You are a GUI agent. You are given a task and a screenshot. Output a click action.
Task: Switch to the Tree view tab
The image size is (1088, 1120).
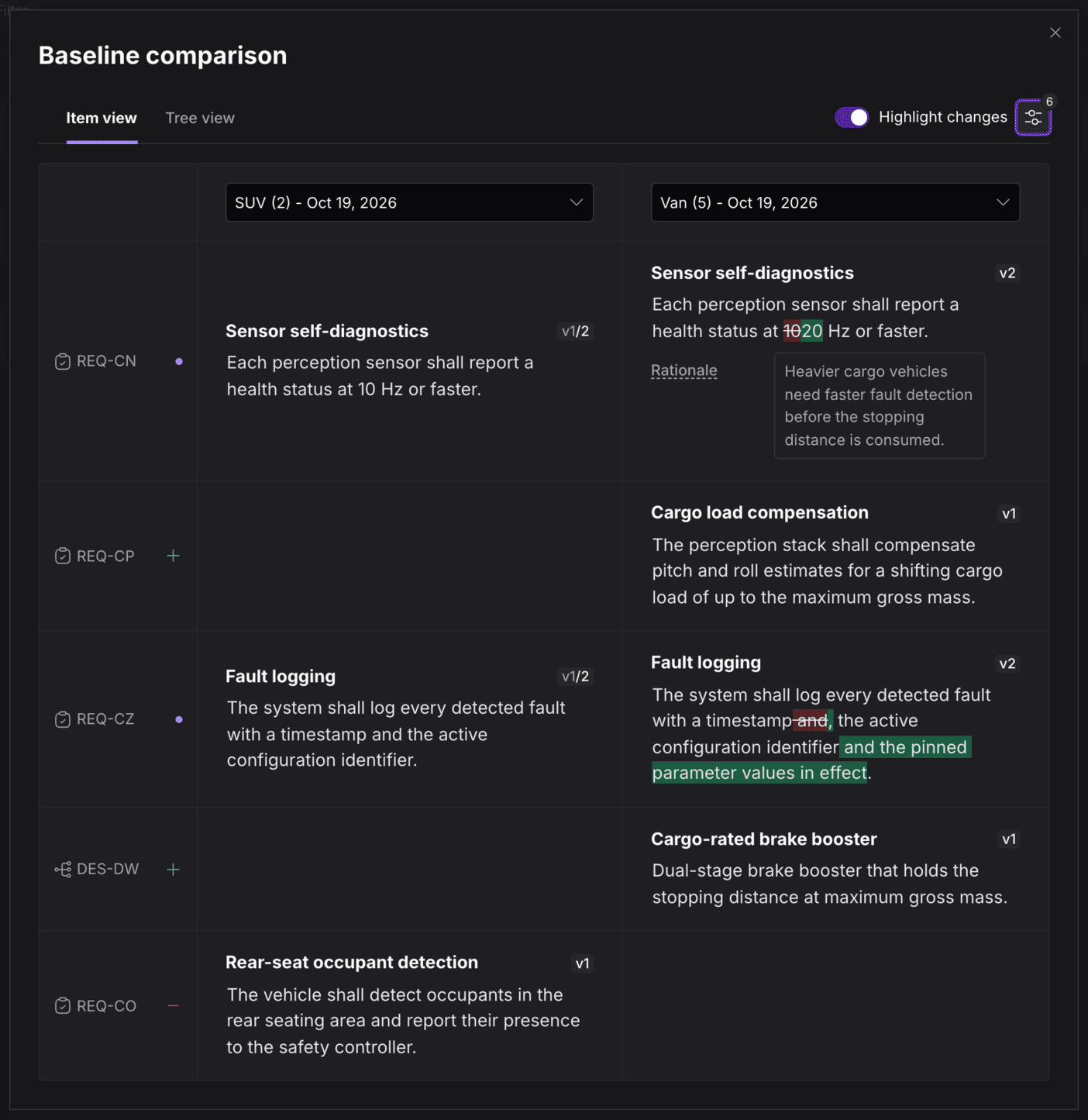200,118
